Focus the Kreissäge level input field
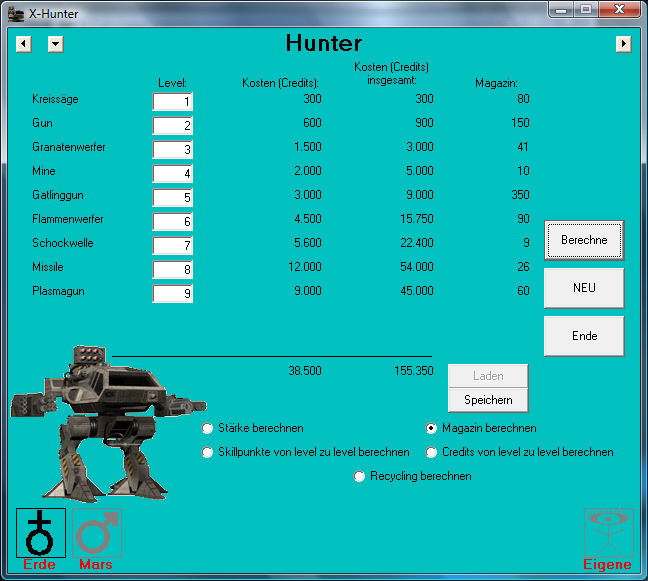 [172, 102]
